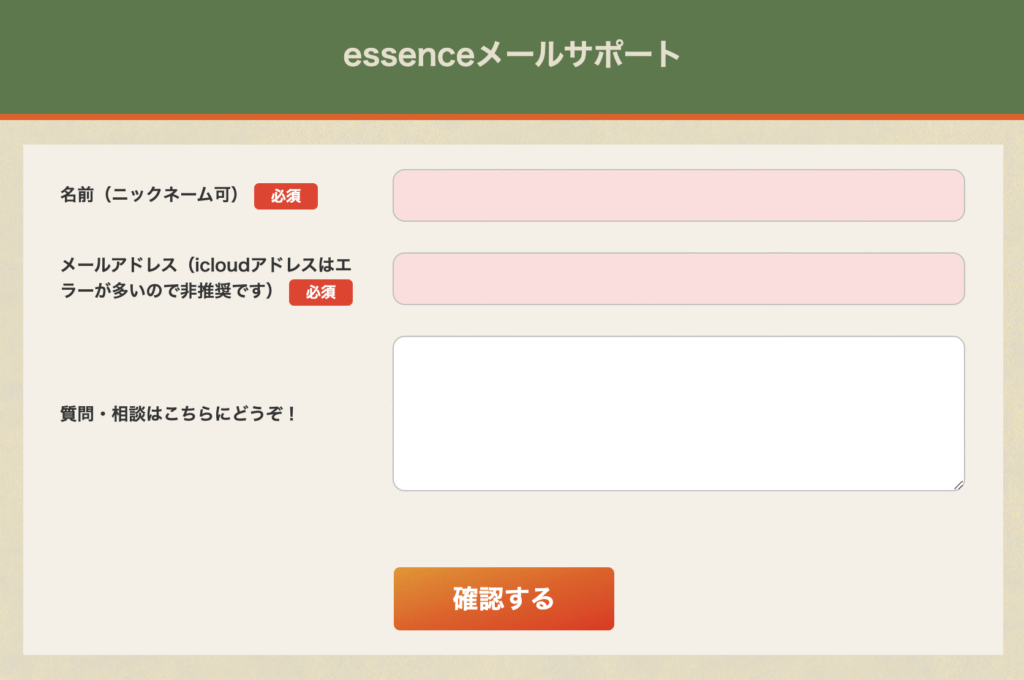
Task: Click inside the 質問・相談 text area
Action: pos(679,413)
